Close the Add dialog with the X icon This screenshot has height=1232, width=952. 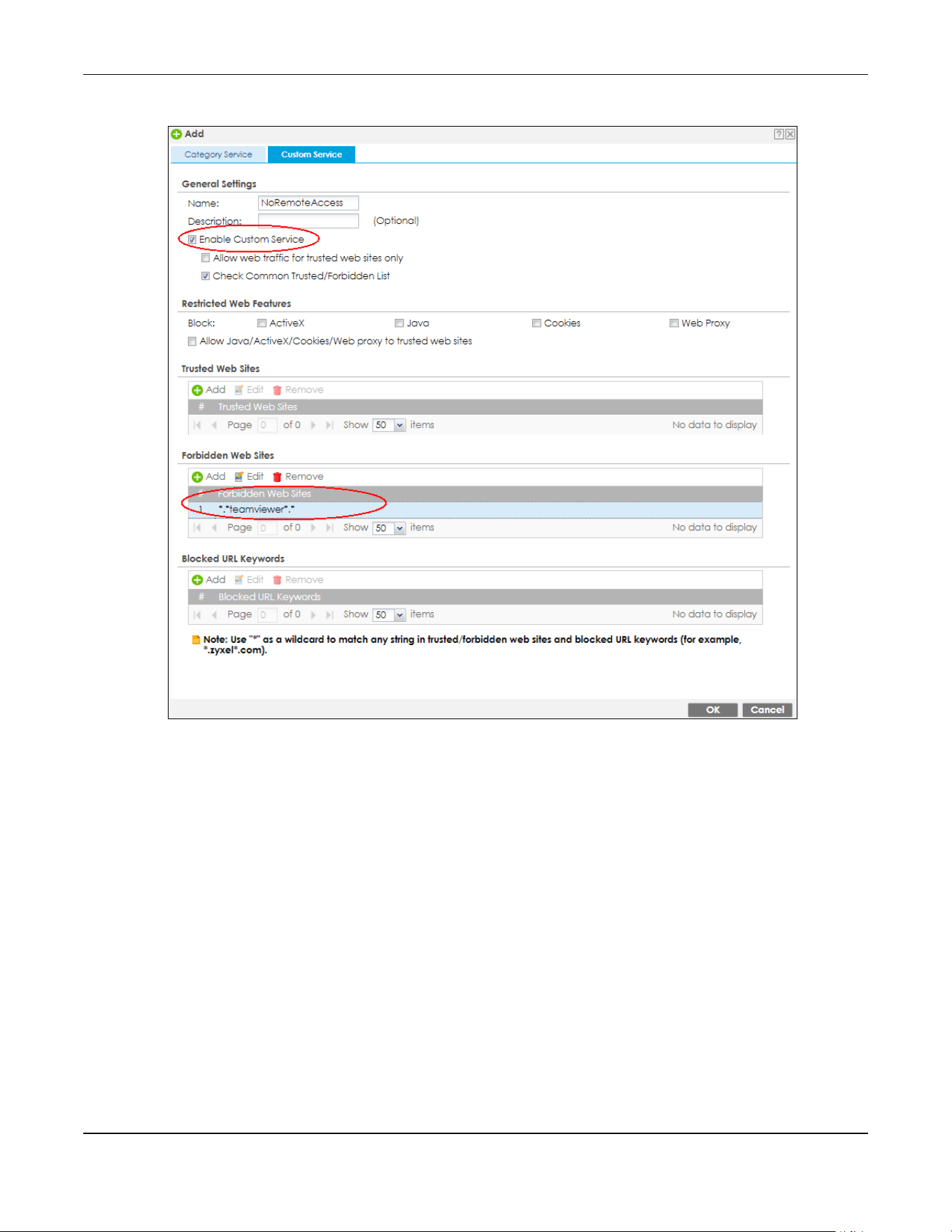coord(790,134)
